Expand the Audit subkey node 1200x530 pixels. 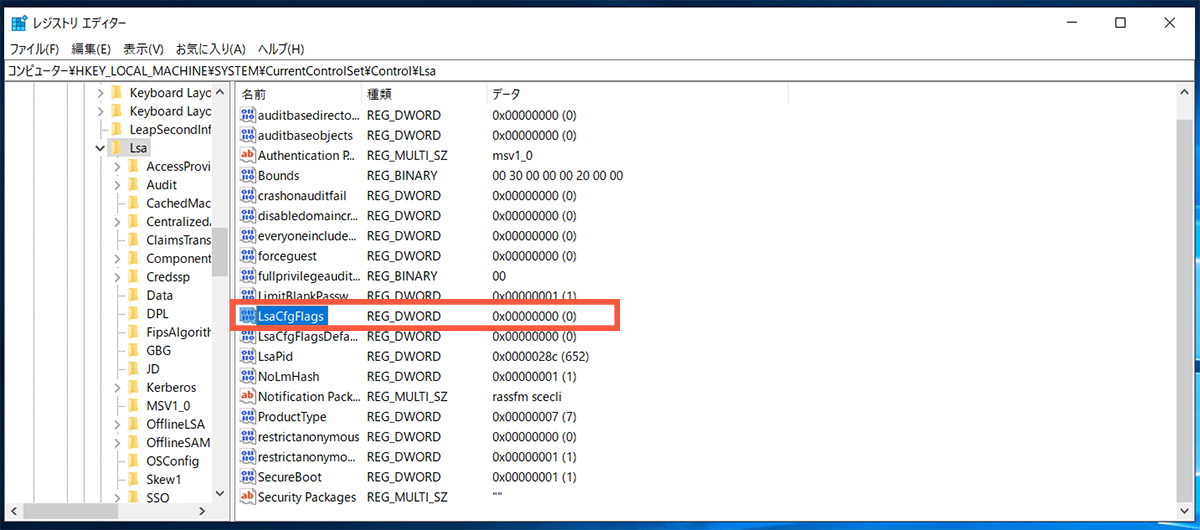coord(117,185)
